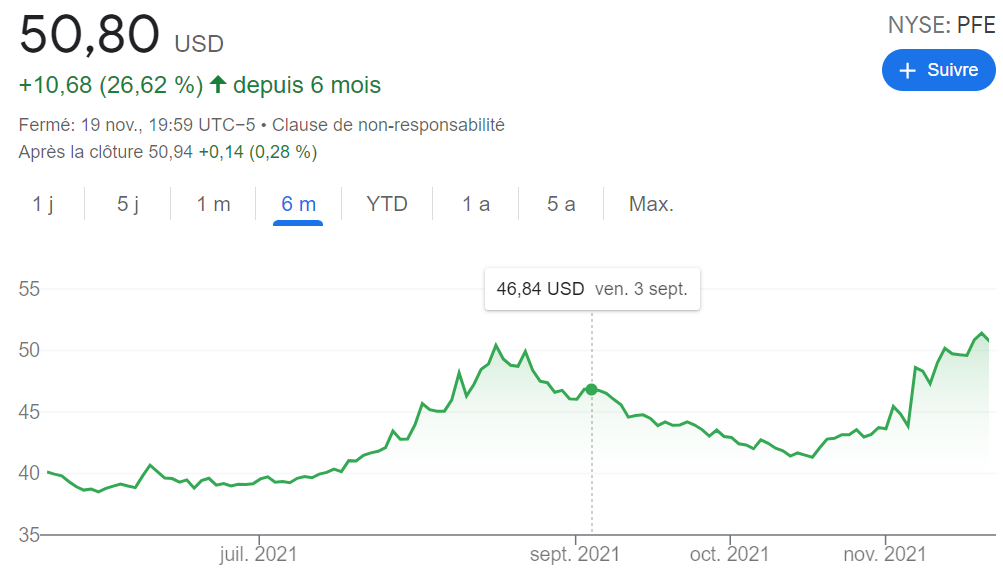
Task: Select the 6 m range tab
Action: (x=298, y=204)
